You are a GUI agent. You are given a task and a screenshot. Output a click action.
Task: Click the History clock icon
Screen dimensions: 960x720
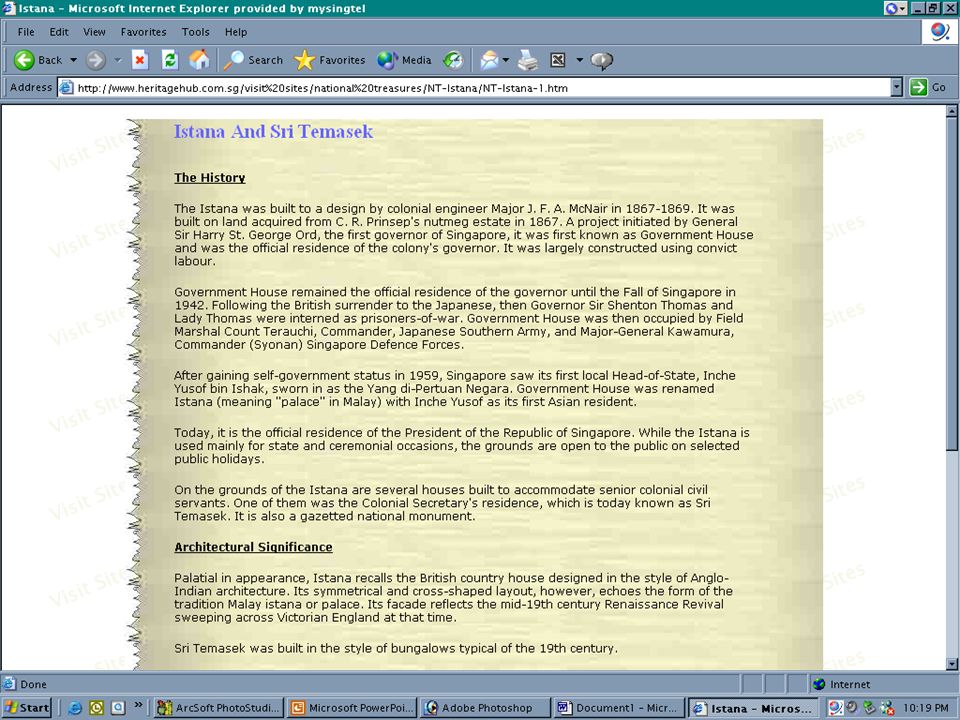click(x=453, y=60)
